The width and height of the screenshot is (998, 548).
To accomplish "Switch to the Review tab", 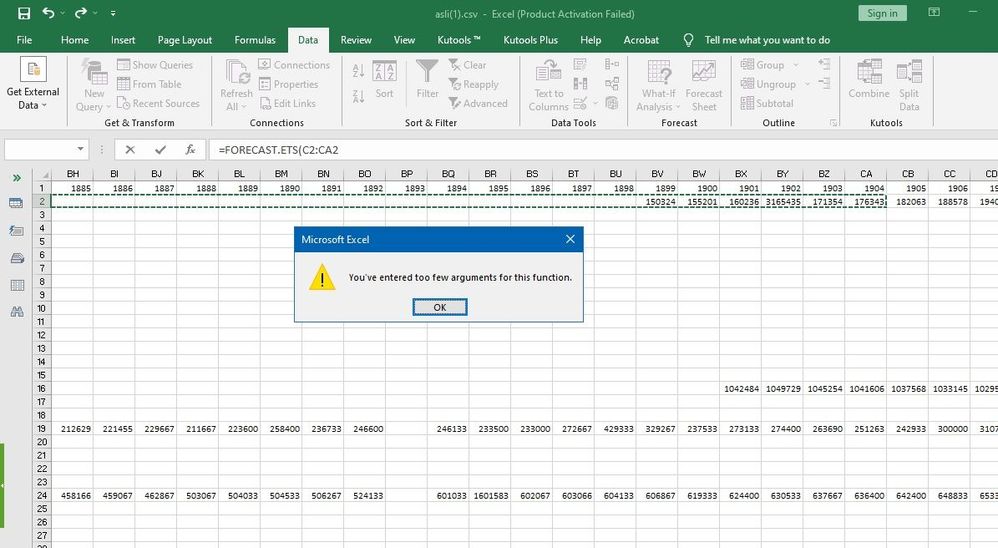I will 356,40.
